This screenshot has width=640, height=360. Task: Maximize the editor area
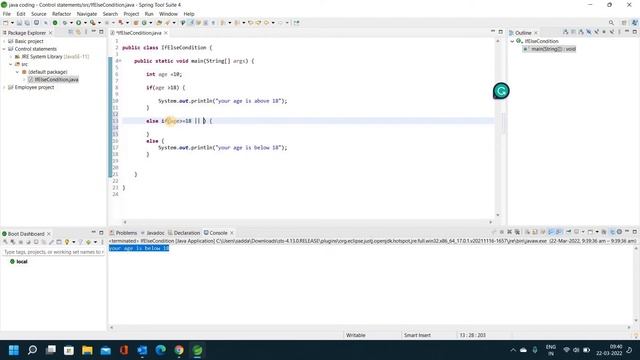point(501,32)
